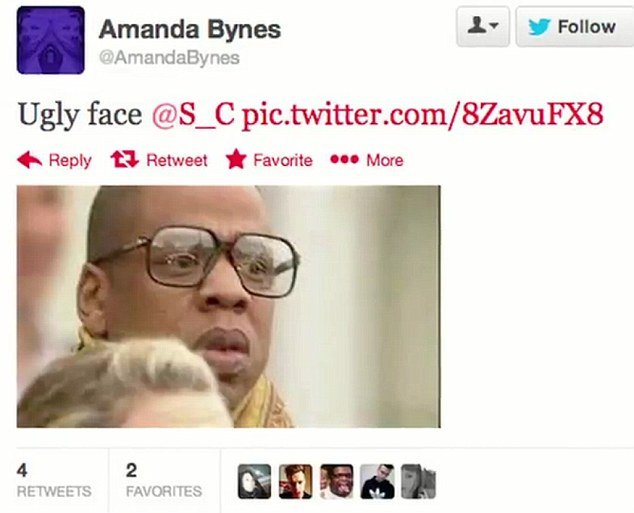This screenshot has height=513, width=634.
Task: Open the user actions dropdown with person icon
Action: pos(483,27)
